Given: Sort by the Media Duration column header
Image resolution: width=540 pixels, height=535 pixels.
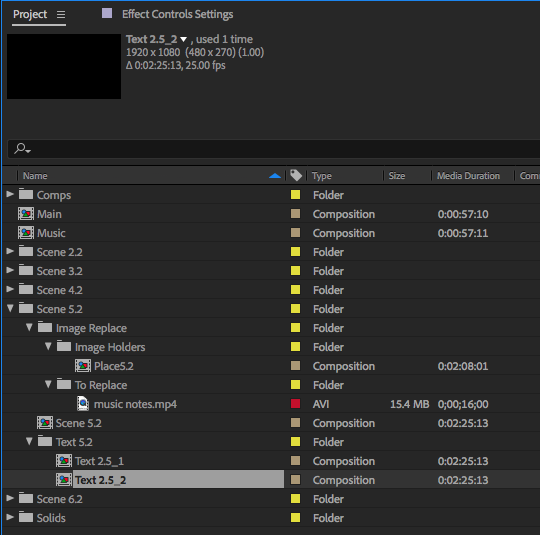Looking at the screenshot, I should coord(468,176).
